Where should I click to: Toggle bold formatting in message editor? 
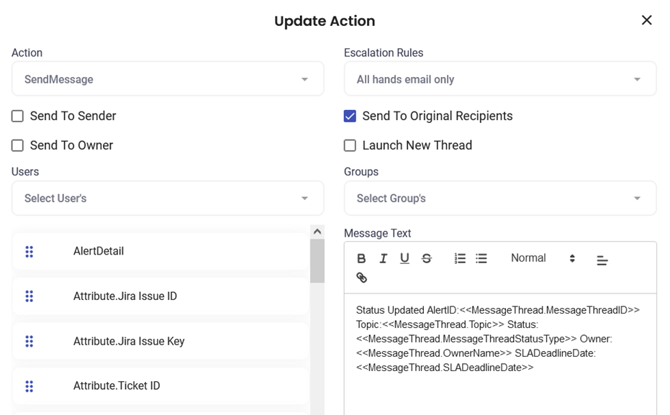362,259
